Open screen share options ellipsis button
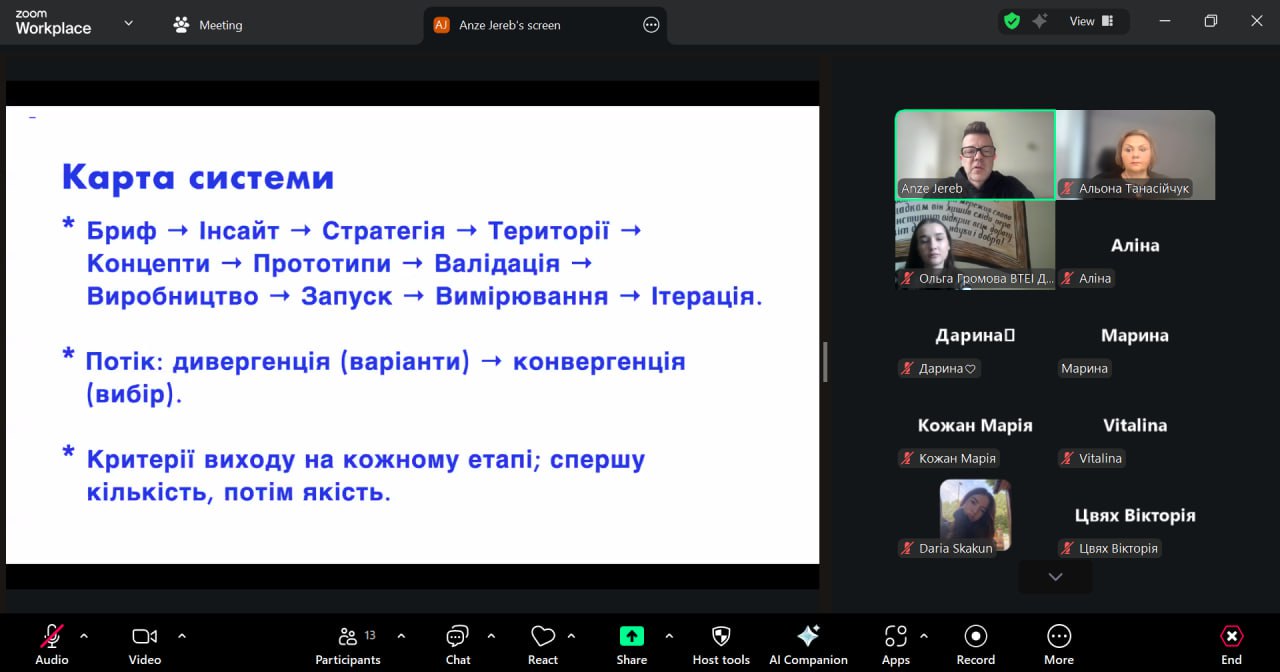This screenshot has width=1280, height=672. (651, 25)
